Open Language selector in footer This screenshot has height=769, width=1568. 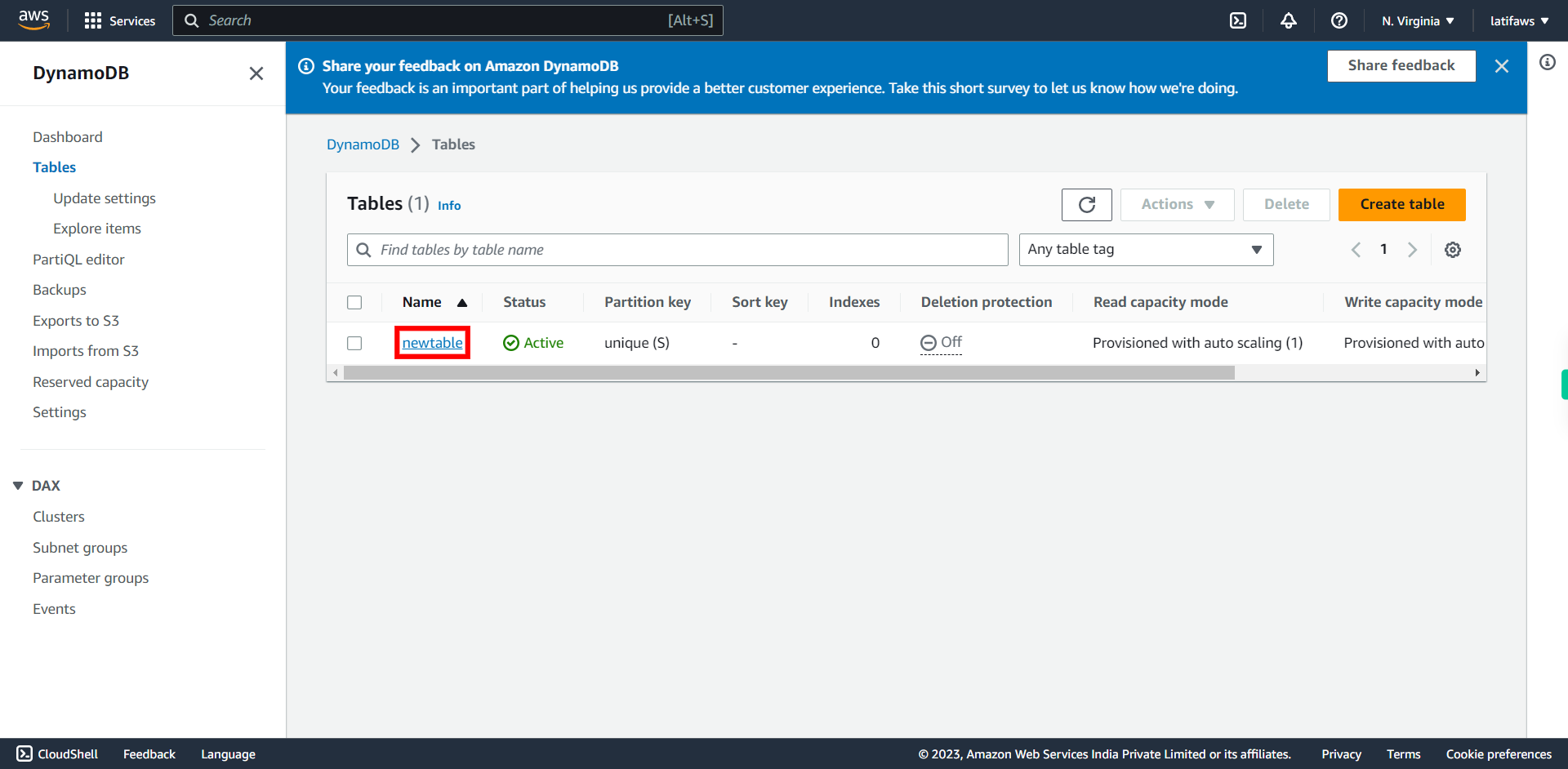(x=228, y=754)
